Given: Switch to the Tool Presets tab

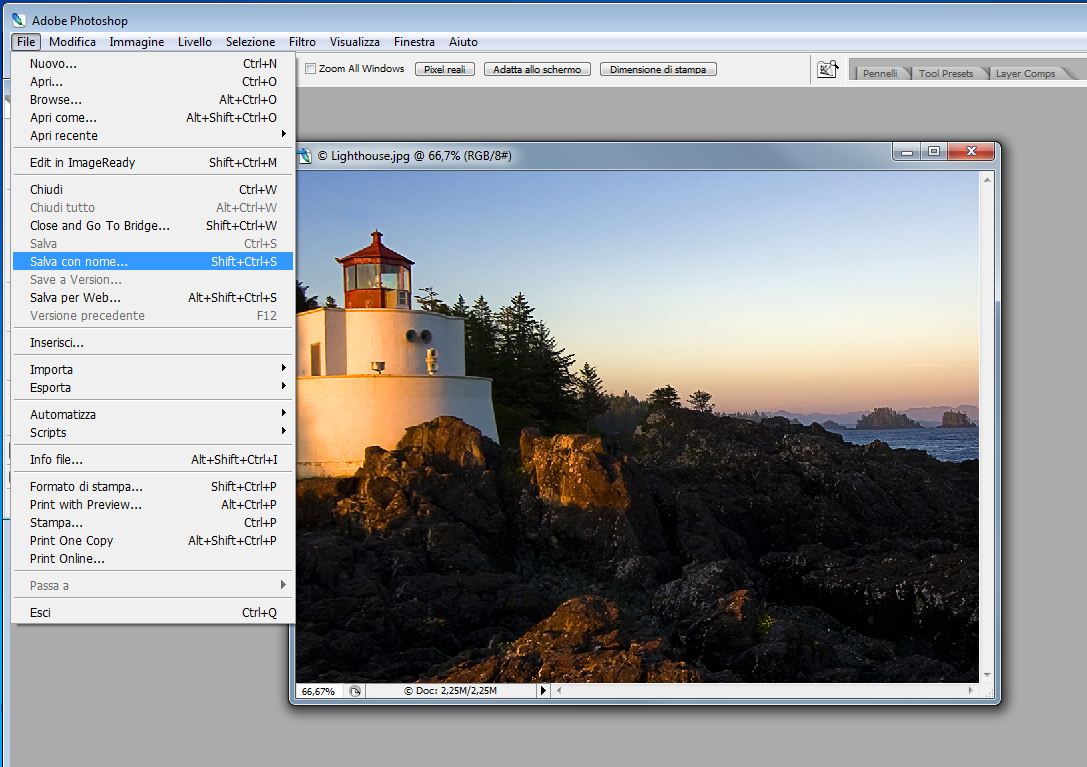Looking at the screenshot, I should 946,74.
